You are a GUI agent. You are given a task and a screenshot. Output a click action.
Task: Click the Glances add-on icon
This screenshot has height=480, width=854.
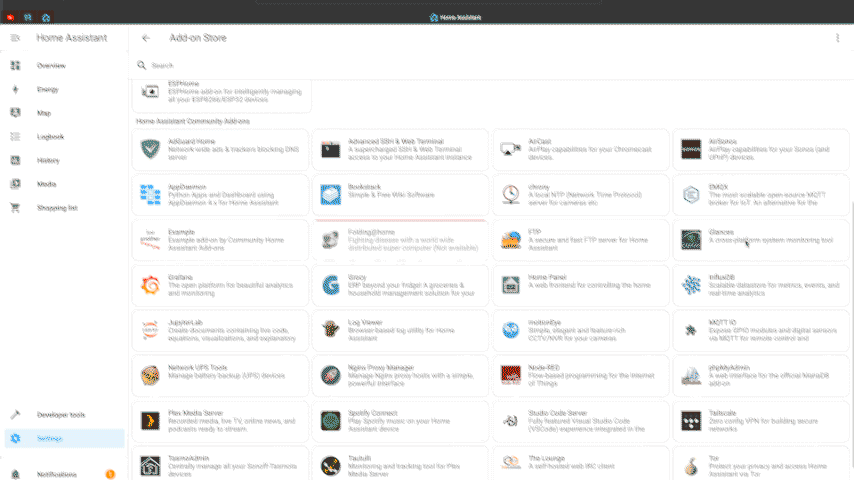(x=691, y=240)
